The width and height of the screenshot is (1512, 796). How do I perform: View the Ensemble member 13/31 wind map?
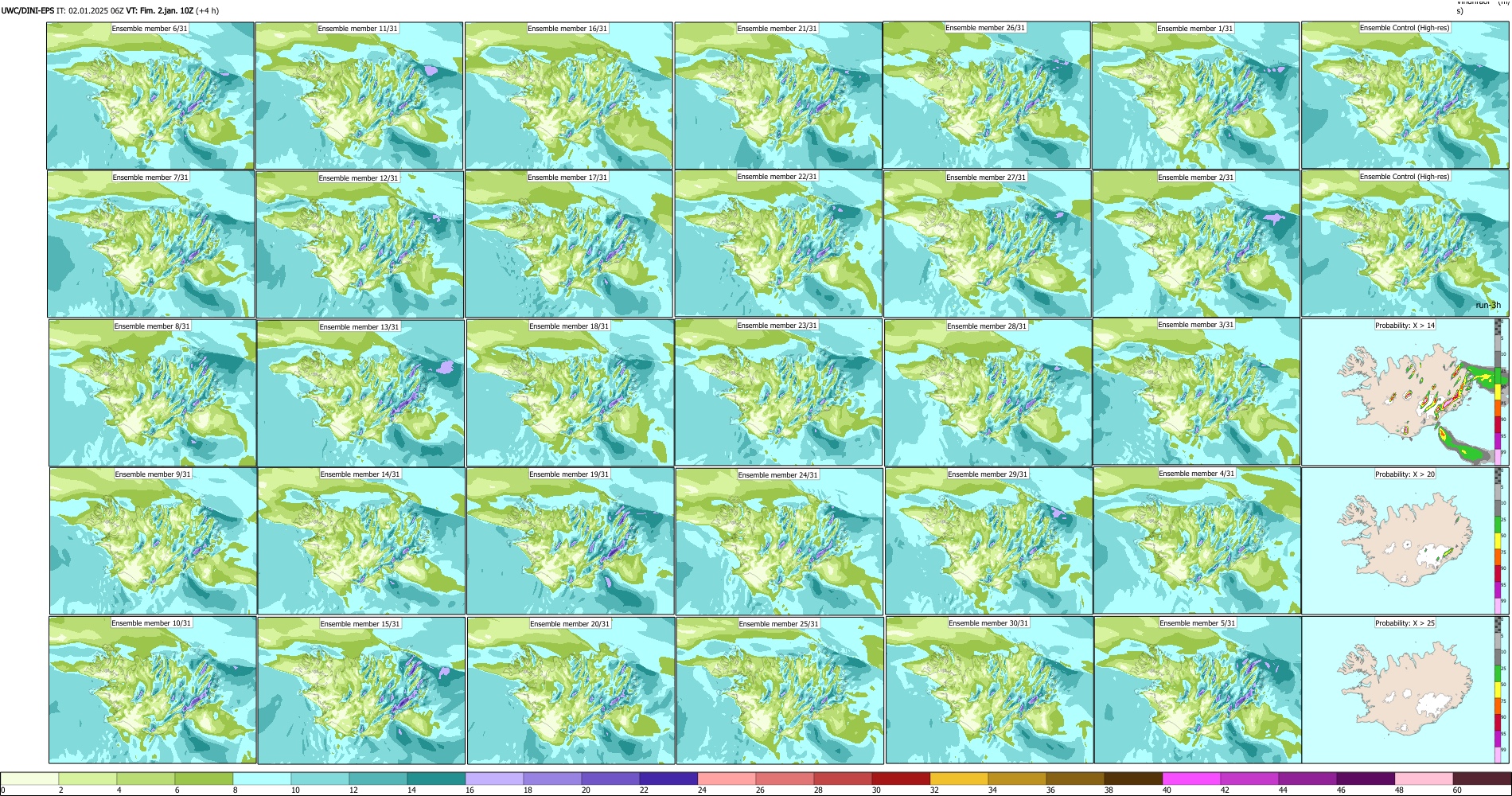[360, 393]
